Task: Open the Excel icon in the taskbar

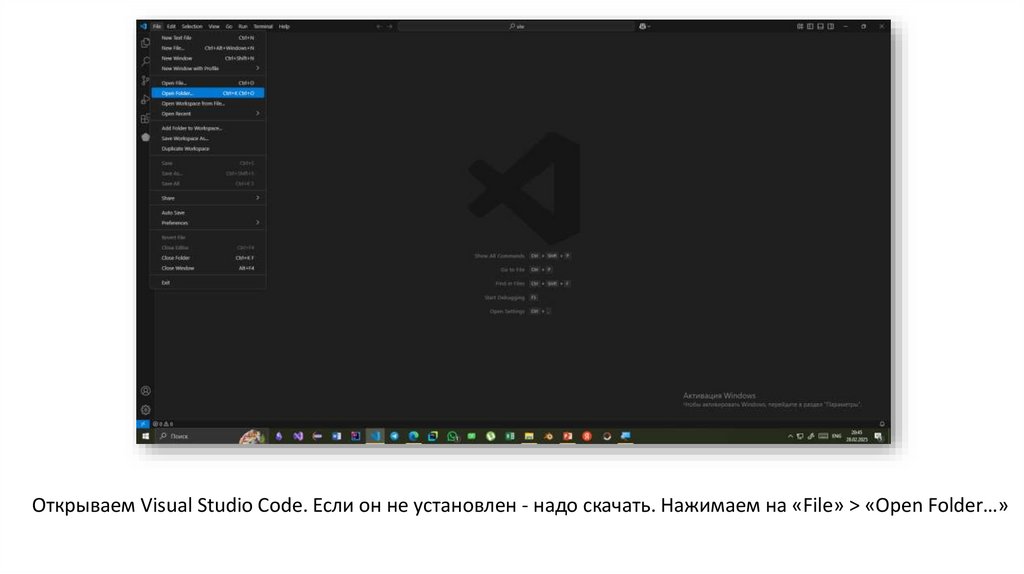Action: (509, 436)
